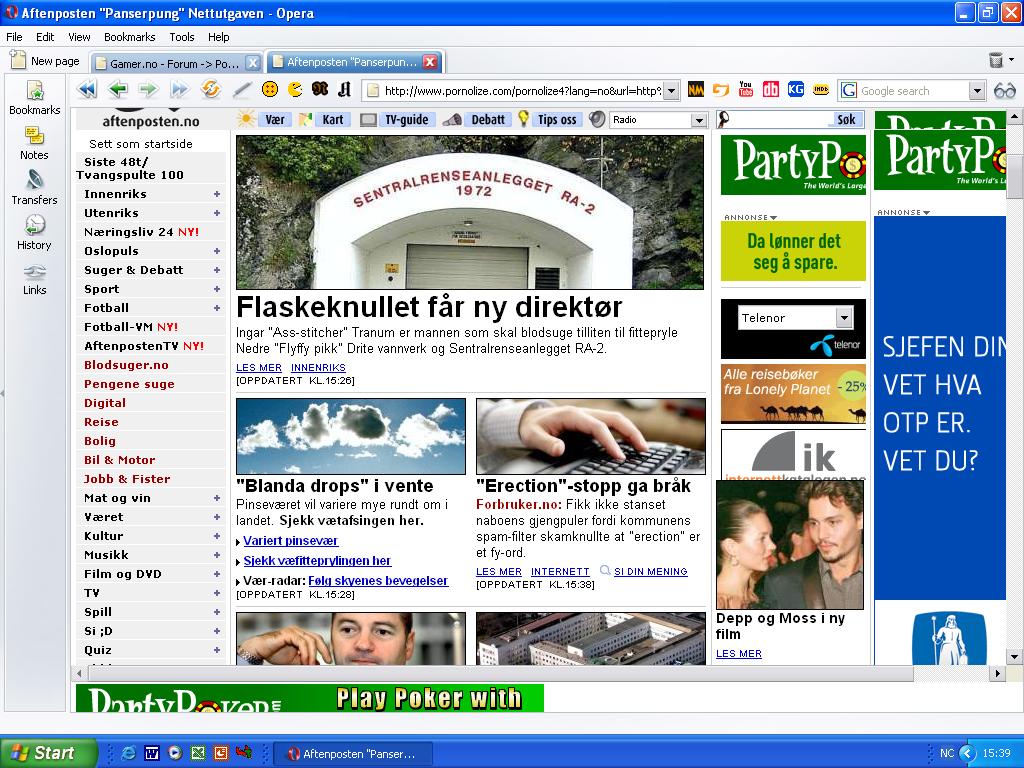Go back with green Back arrow
The image size is (1024, 768).
click(118, 89)
